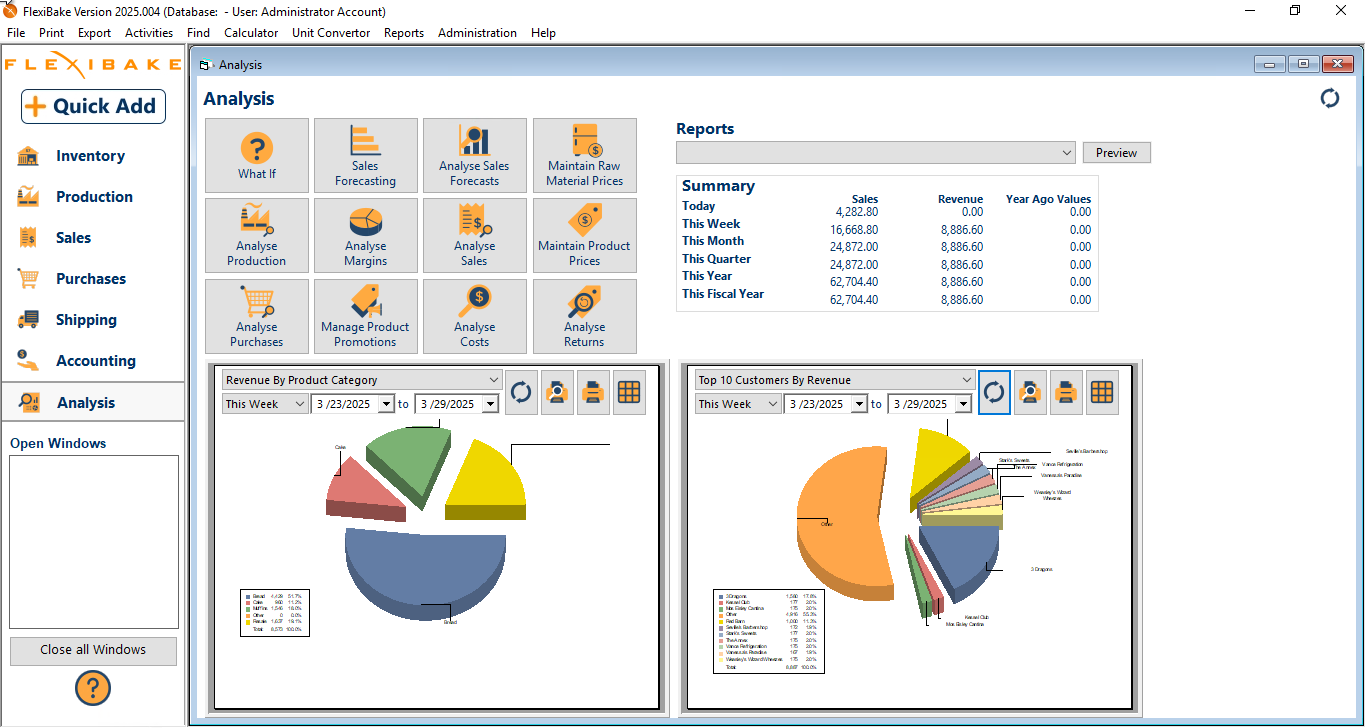
Task: Open Maintain Raw Material Prices
Action: pyautogui.click(x=585, y=155)
